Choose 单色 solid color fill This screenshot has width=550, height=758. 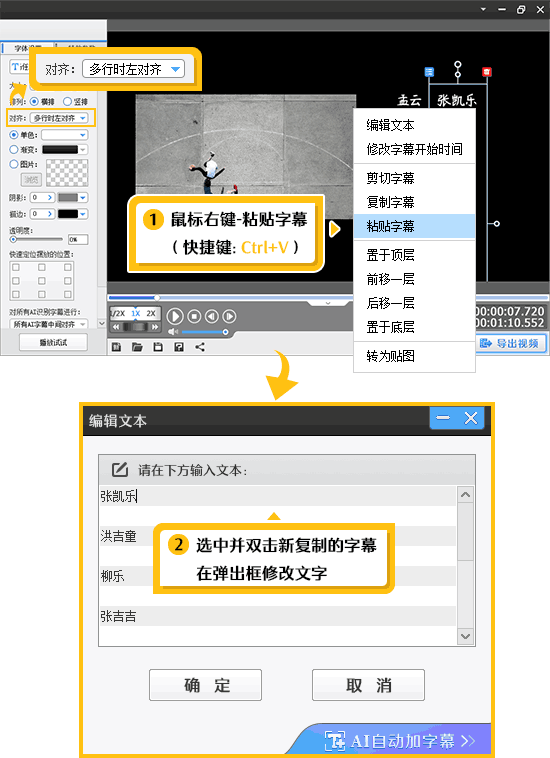click(14, 135)
